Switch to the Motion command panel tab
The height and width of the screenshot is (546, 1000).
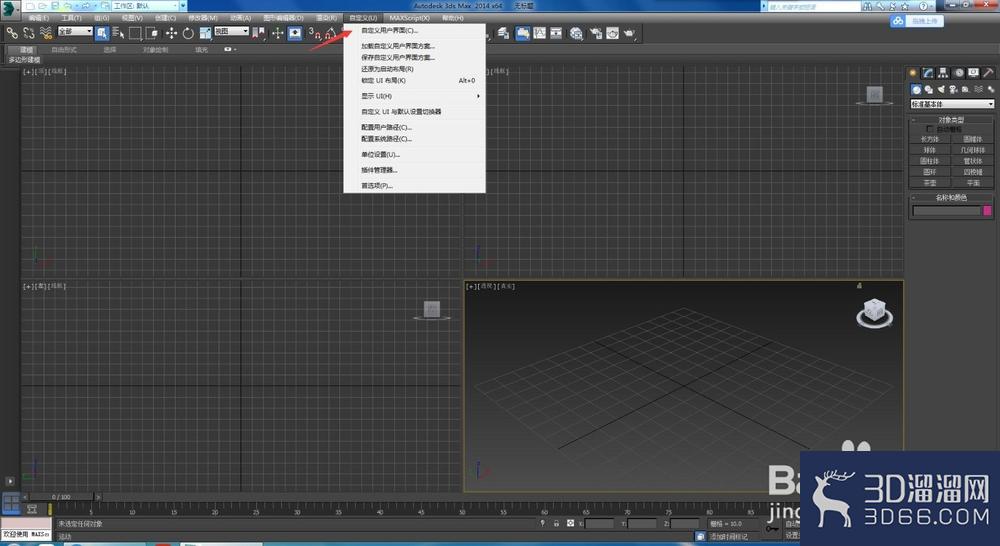click(959, 73)
